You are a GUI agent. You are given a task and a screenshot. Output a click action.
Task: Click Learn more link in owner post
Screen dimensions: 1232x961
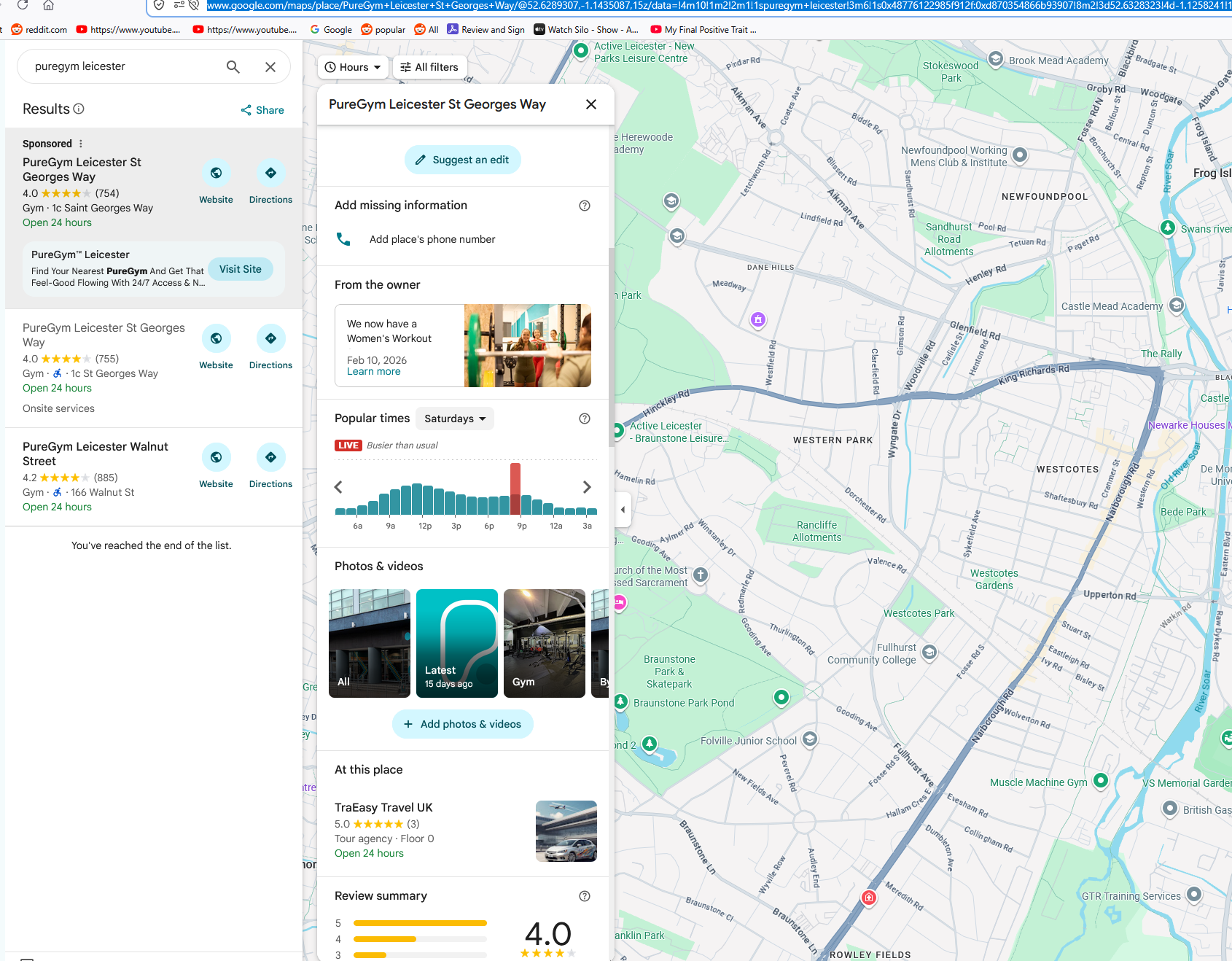click(374, 372)
